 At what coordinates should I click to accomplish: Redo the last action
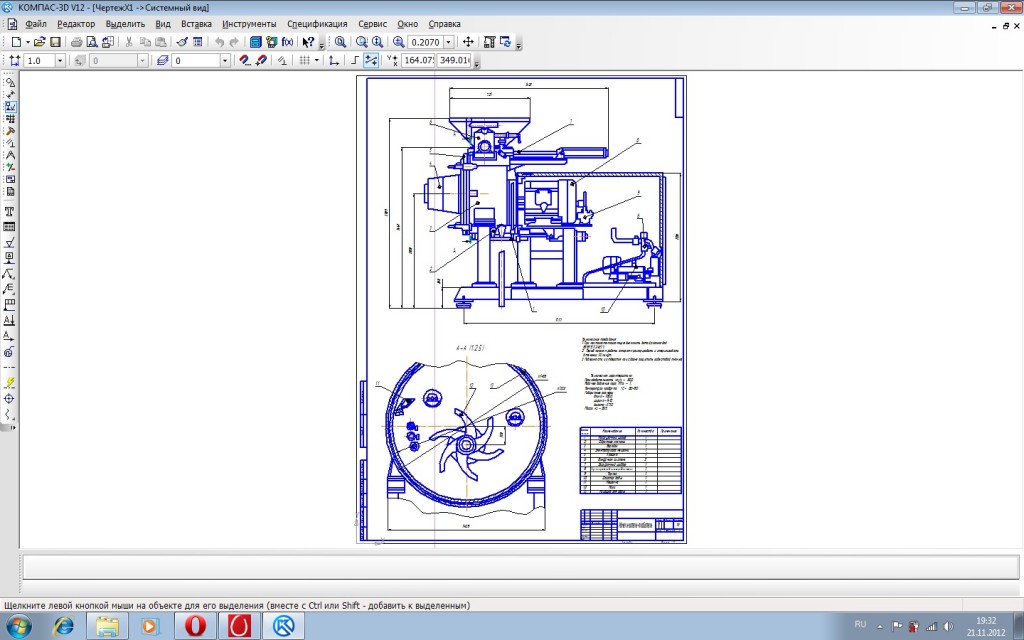pos(234,42)
